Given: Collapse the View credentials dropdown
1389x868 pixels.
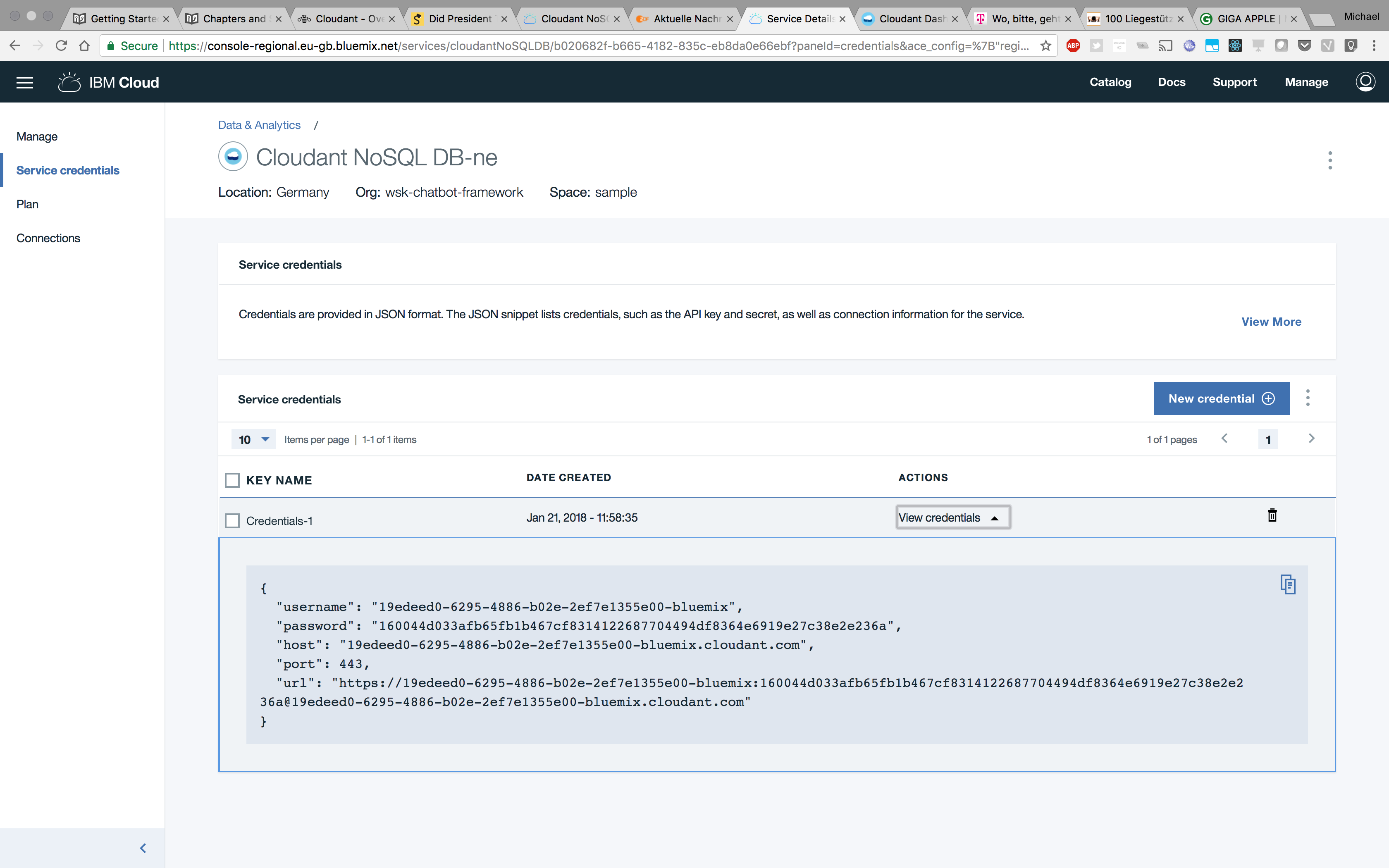Looking at the screenshot, I should click(953, 517).
